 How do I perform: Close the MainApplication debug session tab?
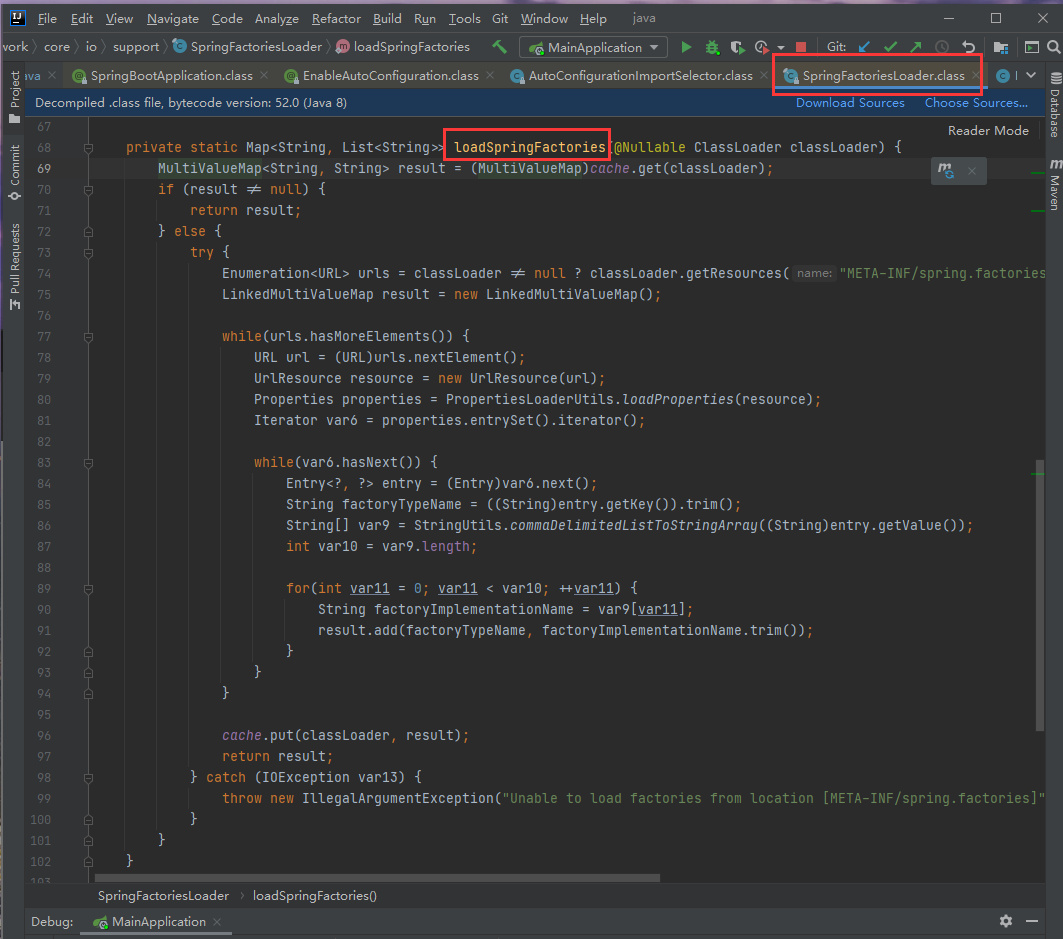pos(217,921)
